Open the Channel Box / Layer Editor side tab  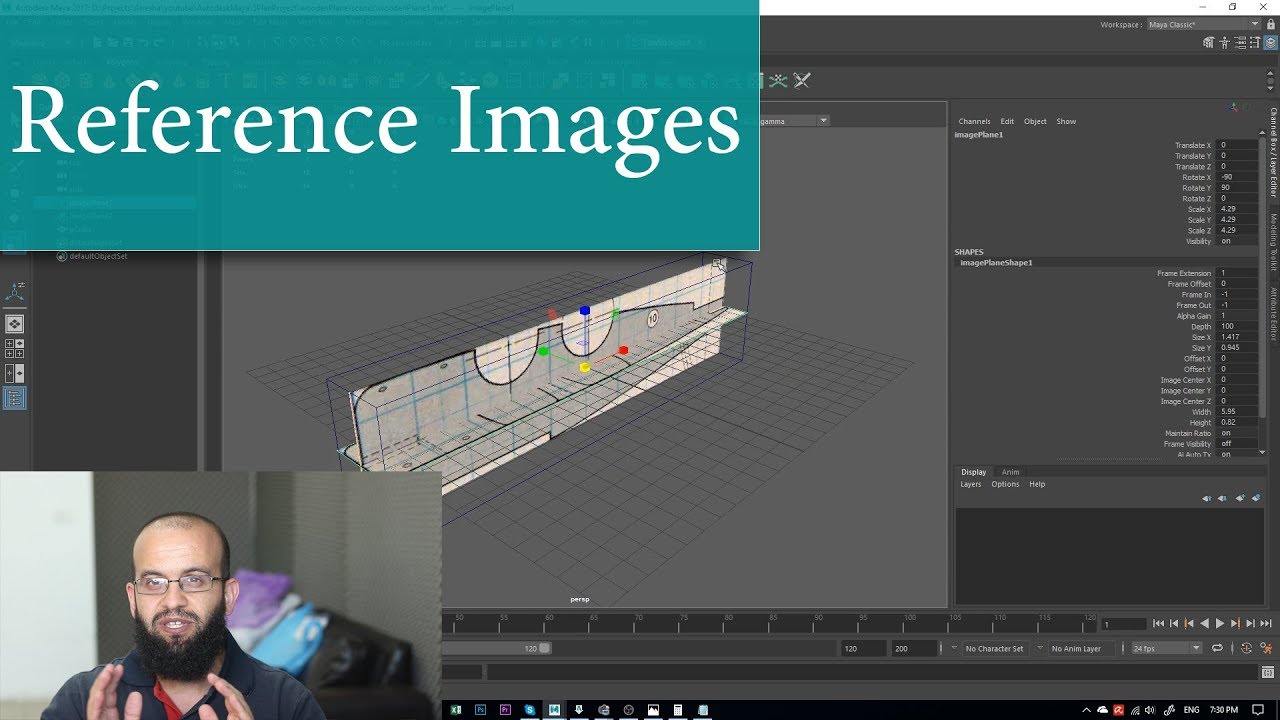[x=1274, y=153]
